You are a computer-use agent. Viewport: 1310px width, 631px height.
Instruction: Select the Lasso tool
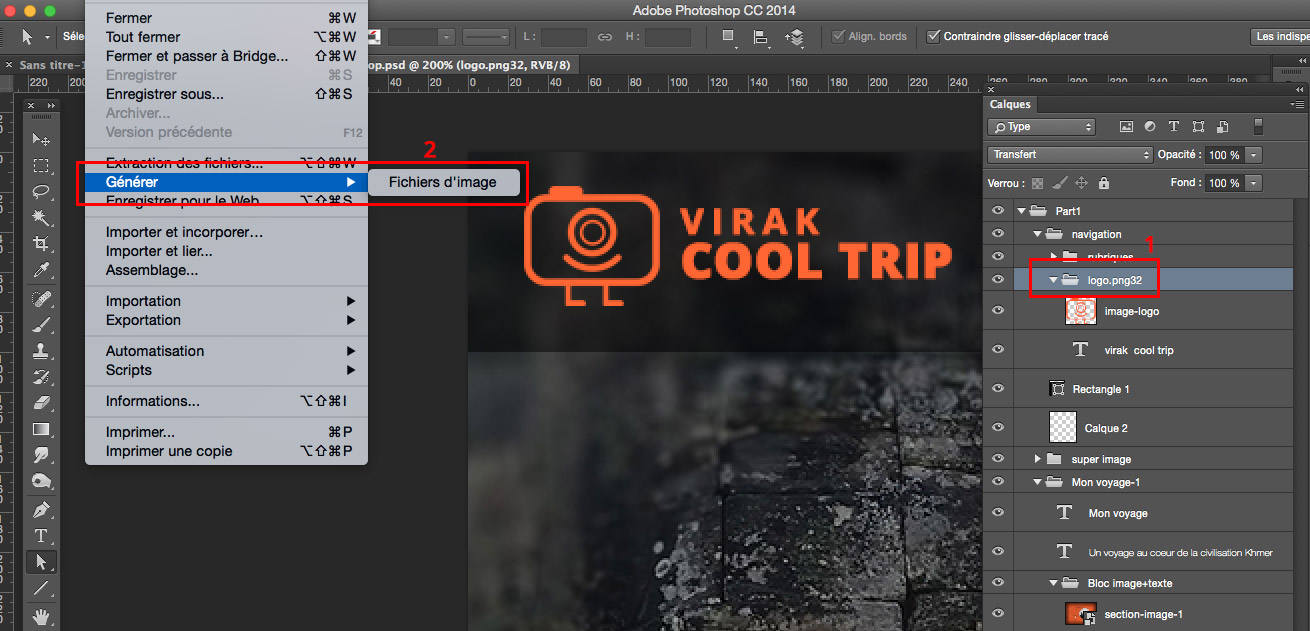click(41, 191)
